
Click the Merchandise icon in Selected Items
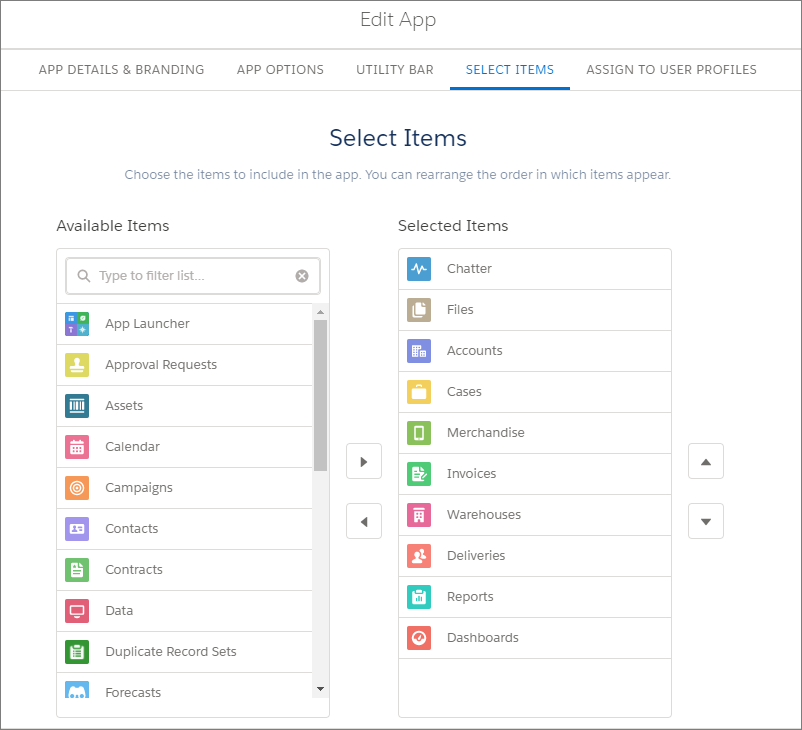(x=419, y=433)
